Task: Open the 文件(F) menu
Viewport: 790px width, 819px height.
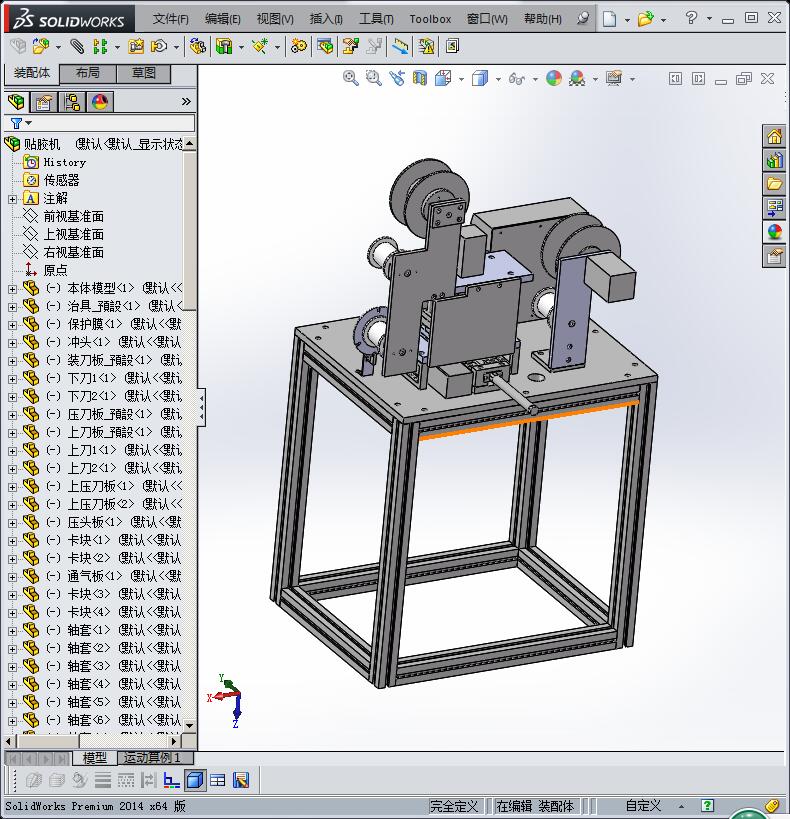Action: [x=170, y=19]
